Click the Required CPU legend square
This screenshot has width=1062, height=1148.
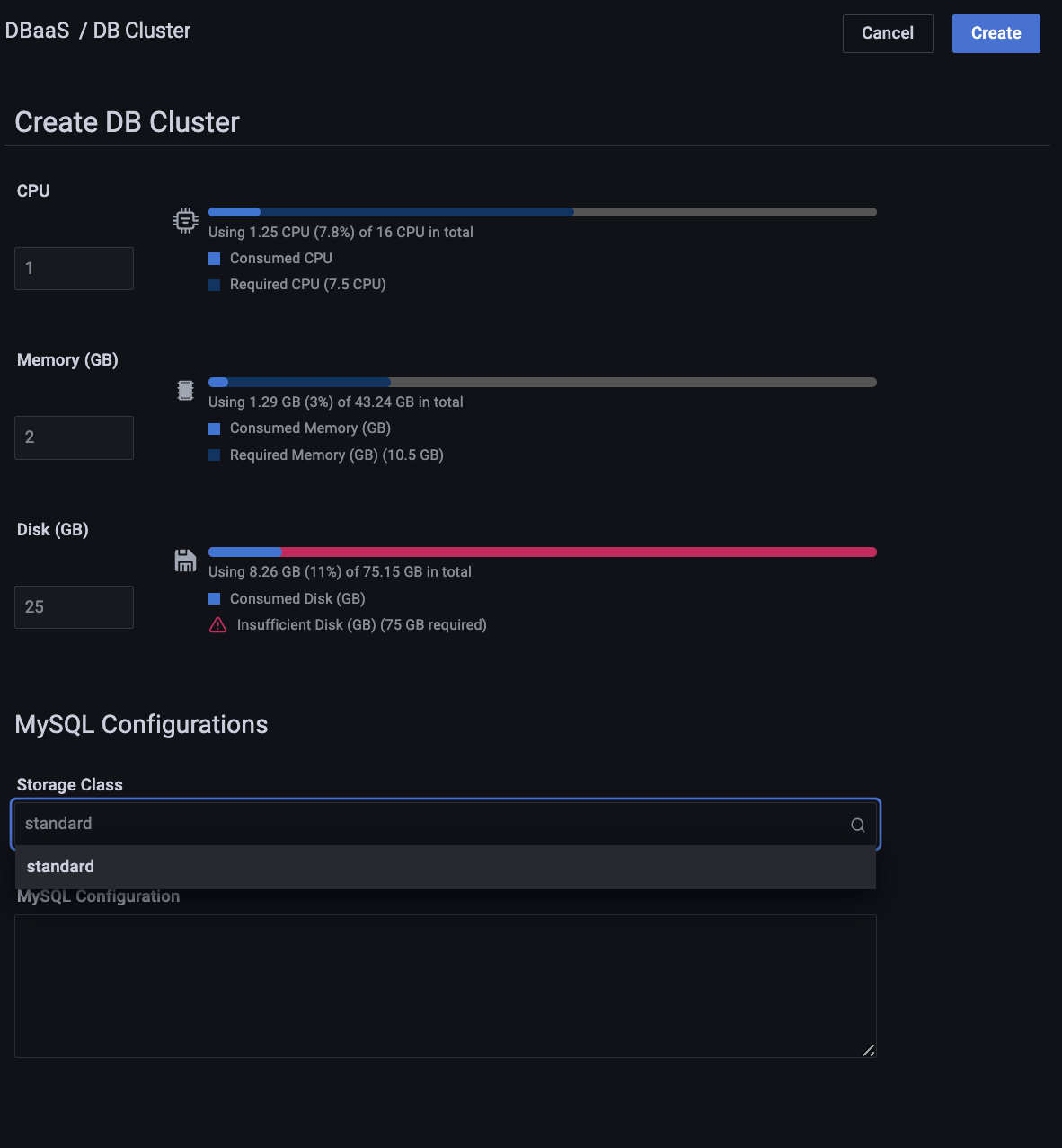215,285
